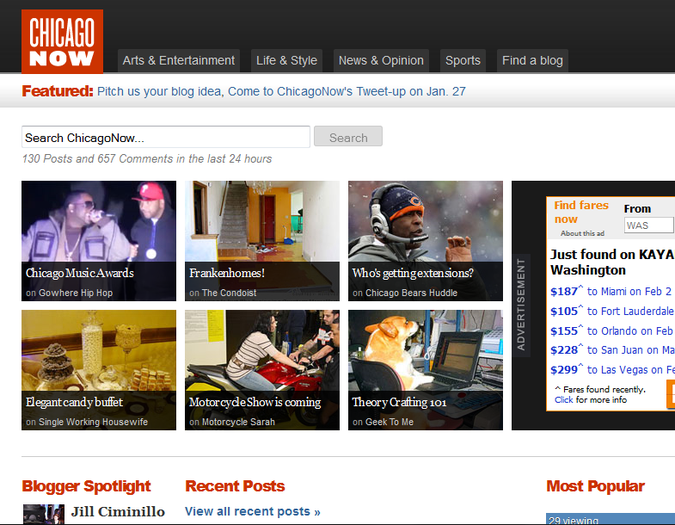The height and width of the screenshot is (525, 675).
Task: Select the $299 to Las Vegas fare
Action: click(x=612, y=370)
